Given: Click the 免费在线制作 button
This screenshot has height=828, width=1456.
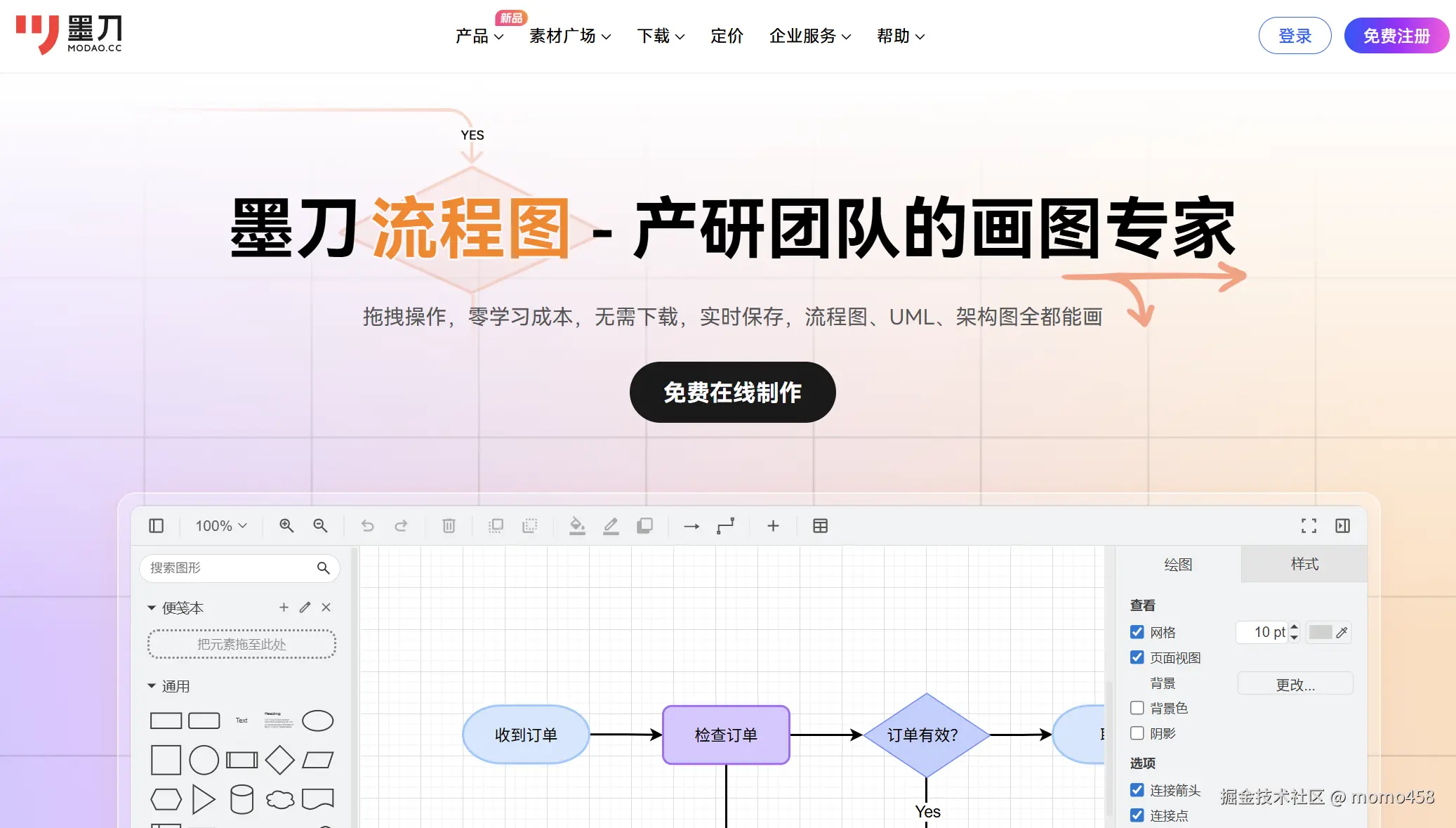Looking at the screenshot, I should tap(732, 392).
